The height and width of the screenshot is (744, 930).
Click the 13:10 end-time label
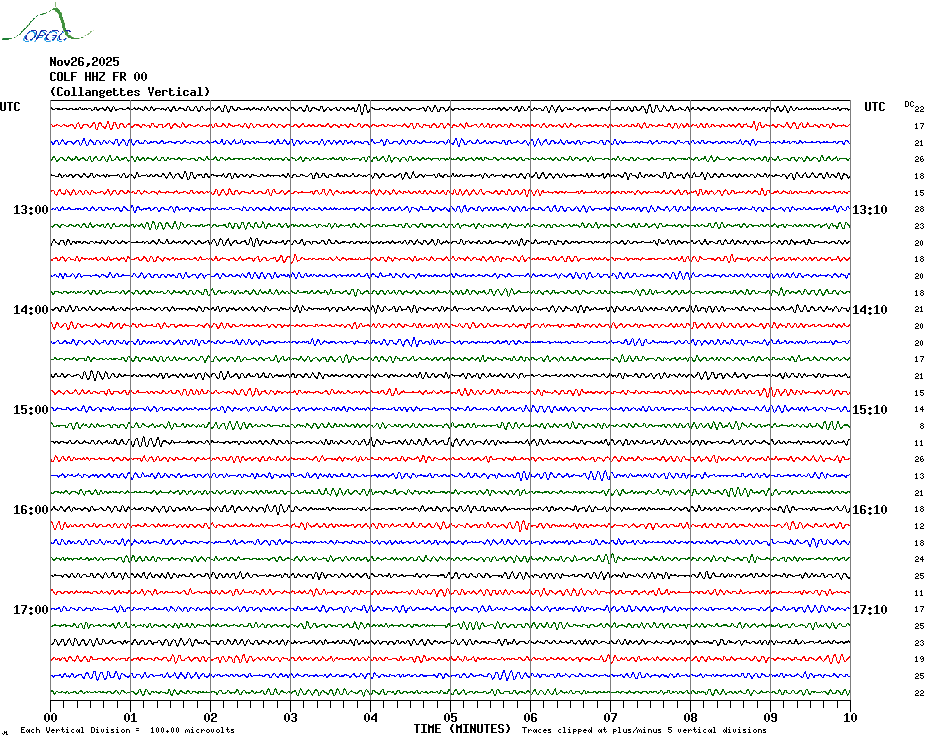coord(870,209)
